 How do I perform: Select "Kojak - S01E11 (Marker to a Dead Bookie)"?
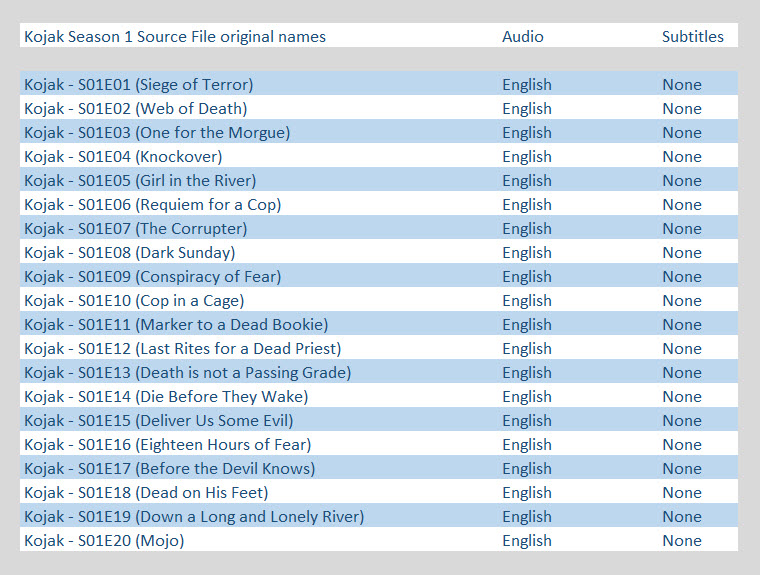coord(176,324)
